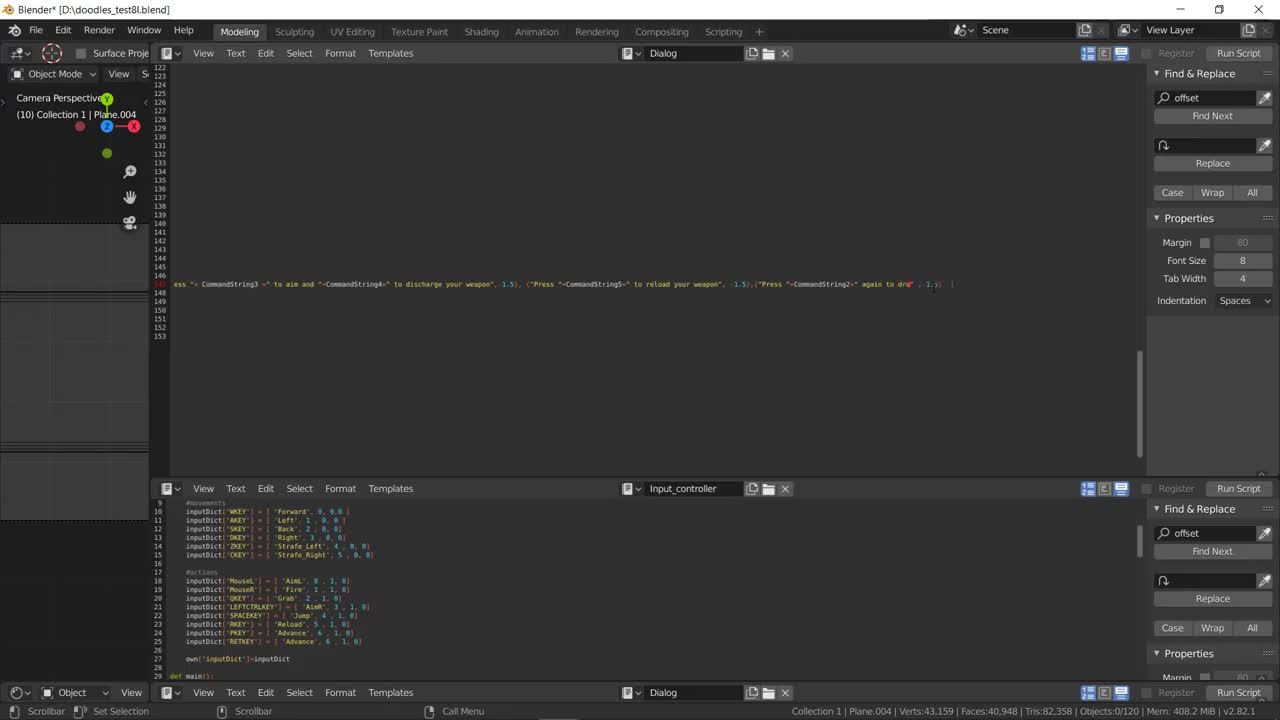Toggle syntax highlighting in top text editor
The height and width of the screenshot is (720, 1280).
click(1121, 53)
